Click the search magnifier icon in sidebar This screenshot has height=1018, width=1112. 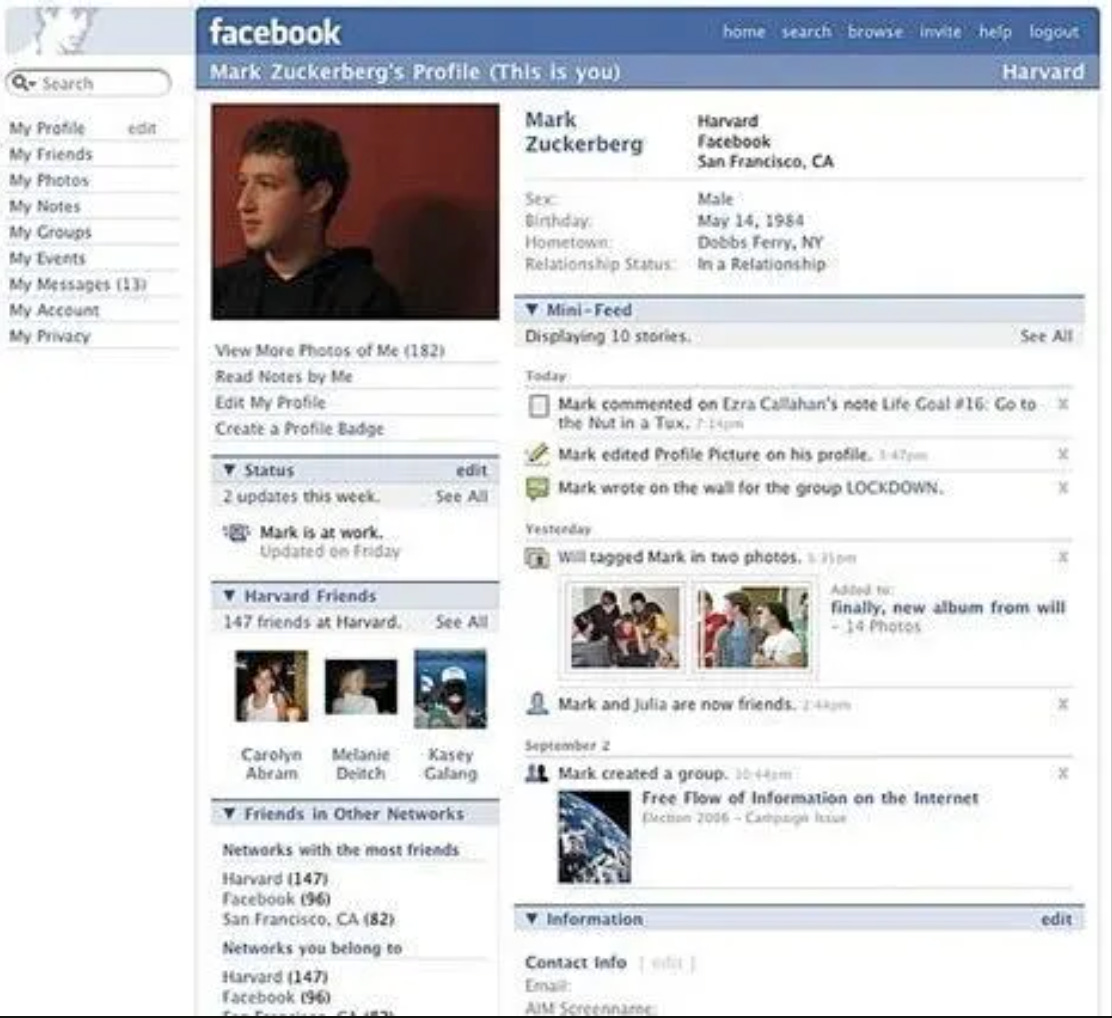pos(19,83)
